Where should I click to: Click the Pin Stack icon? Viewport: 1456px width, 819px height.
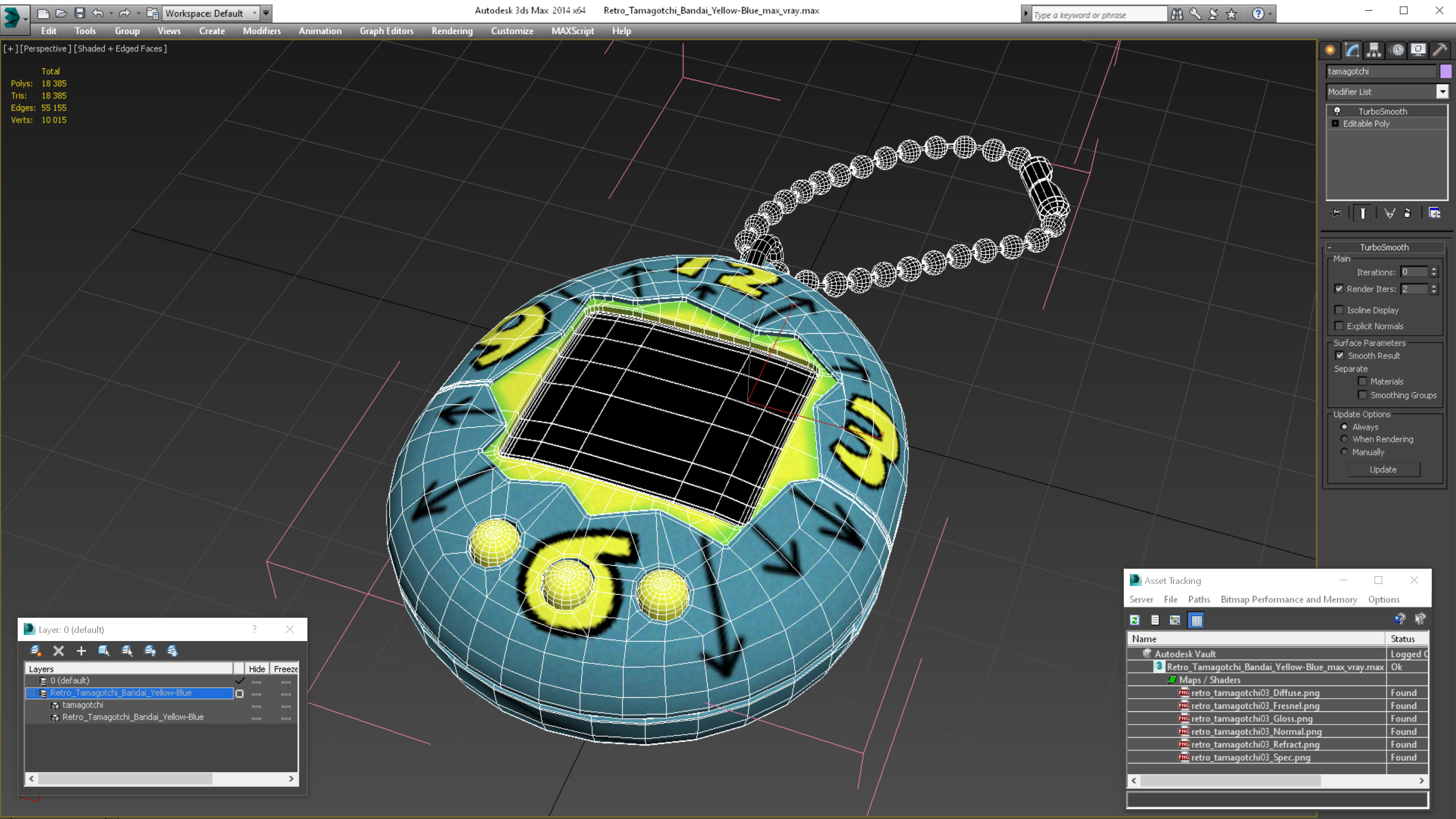(x=1336, y=213)
